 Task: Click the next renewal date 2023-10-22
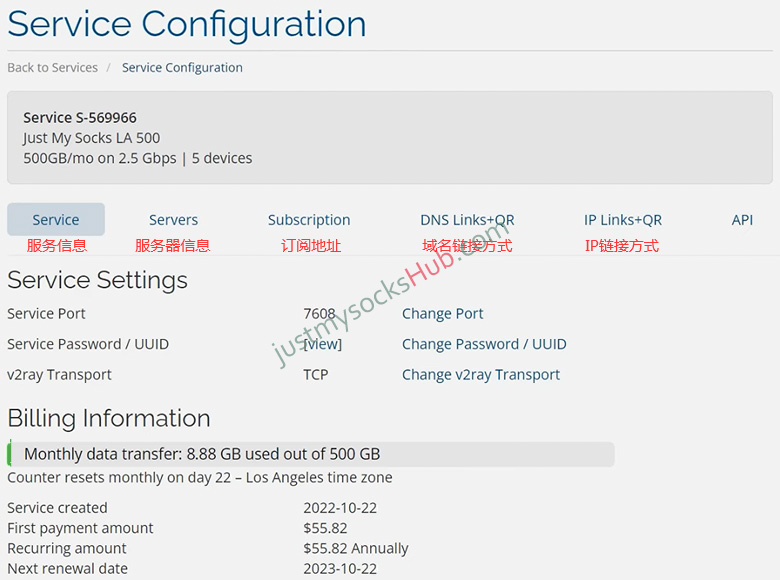(x=340, y=569)
